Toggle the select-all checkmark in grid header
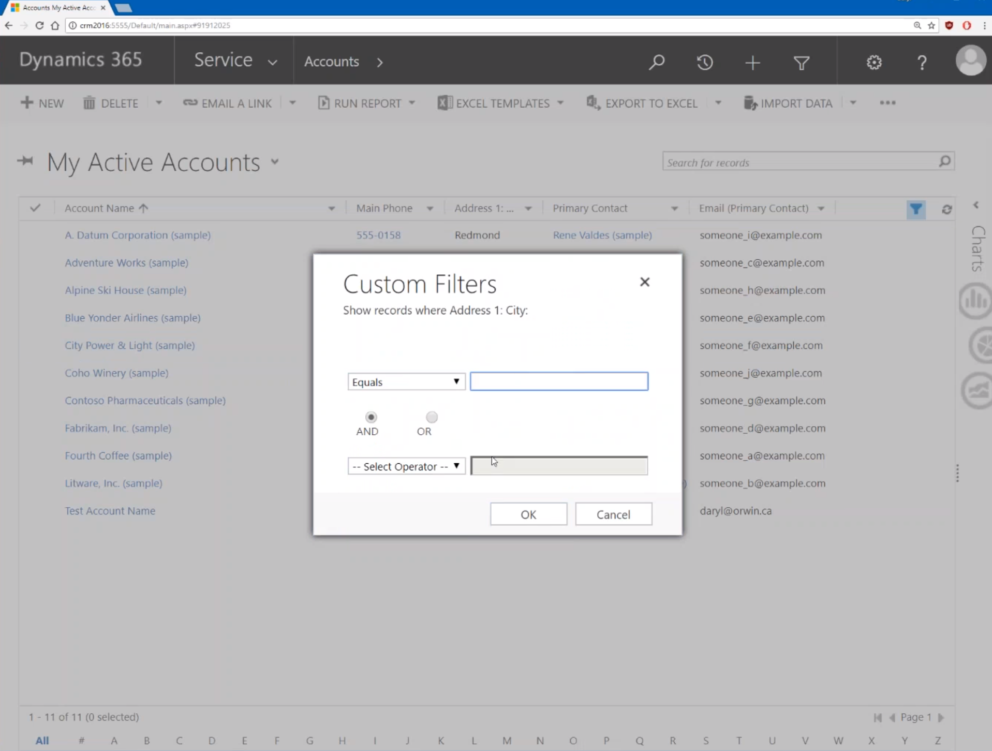The width and height of the screenshot is (992, 751). pos(35,208)
